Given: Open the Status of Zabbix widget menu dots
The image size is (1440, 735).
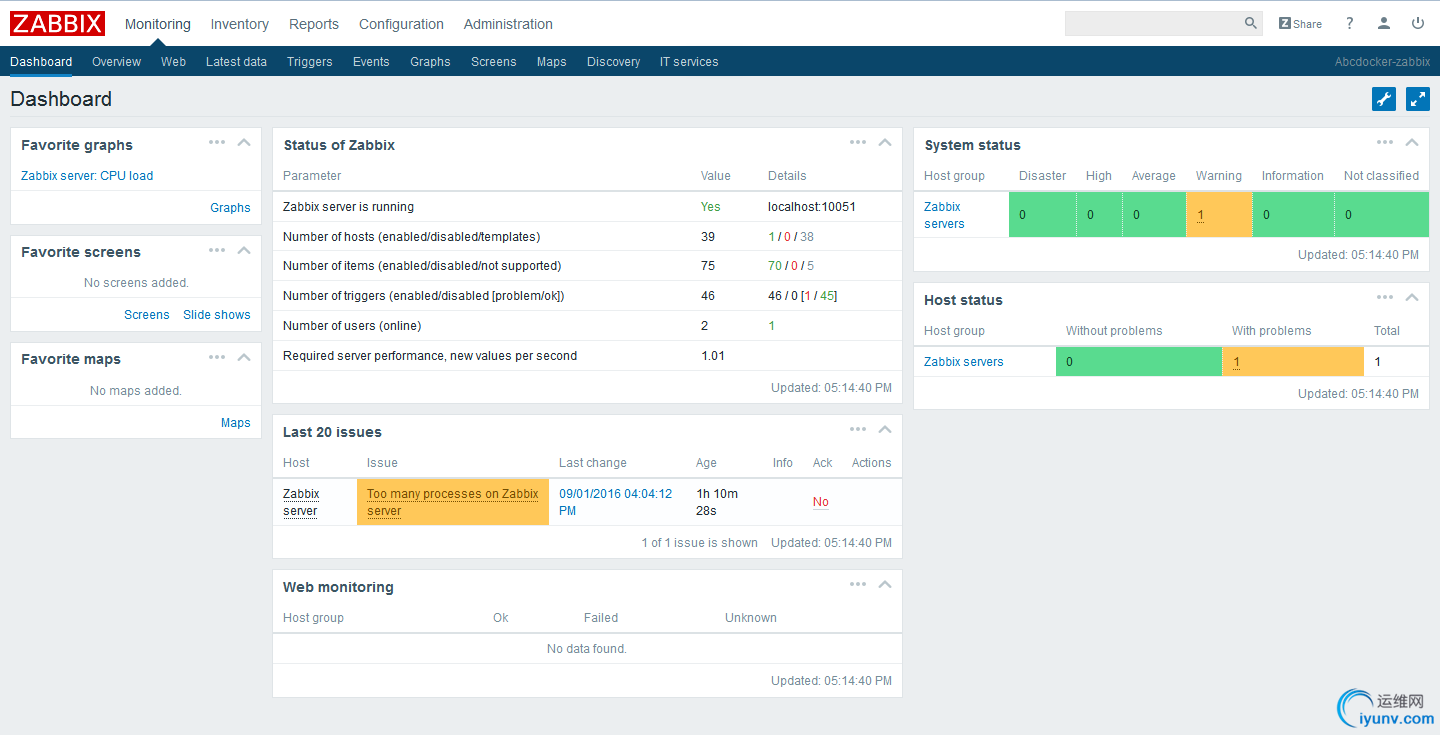Looking at the screenshot, I should [858, 142].
